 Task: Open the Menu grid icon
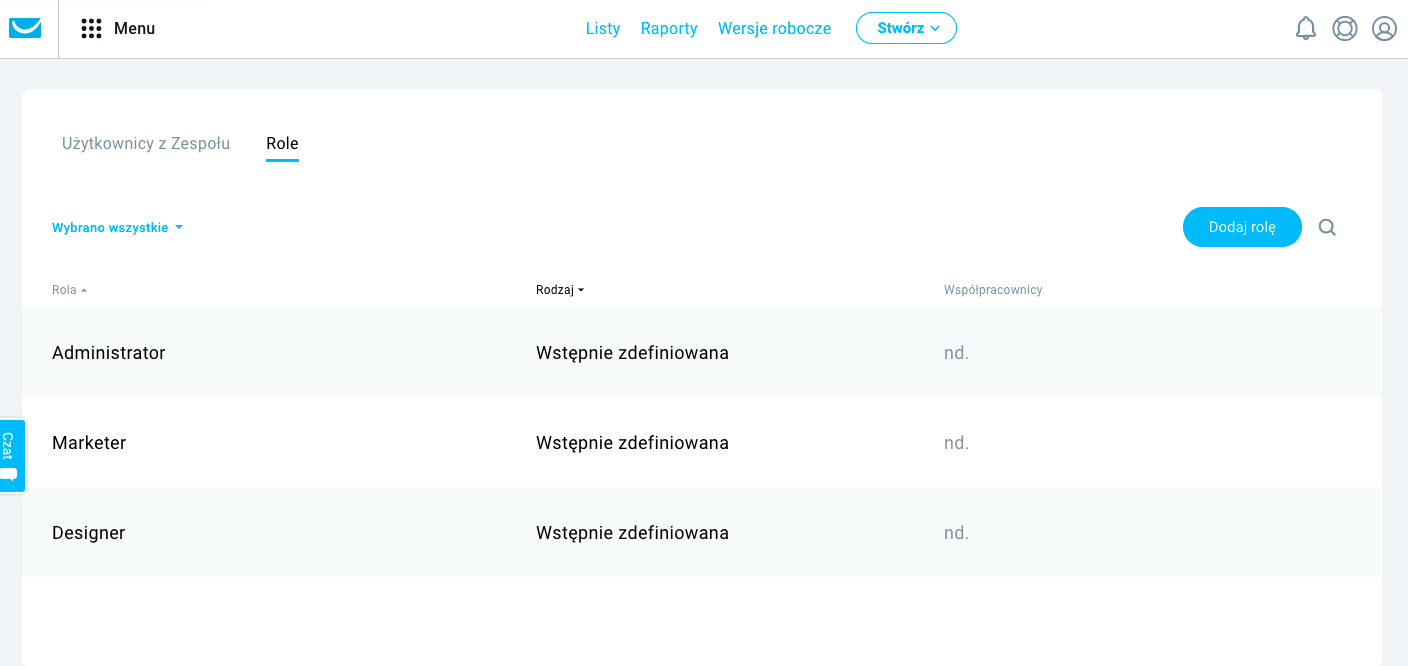pos(92,28)
